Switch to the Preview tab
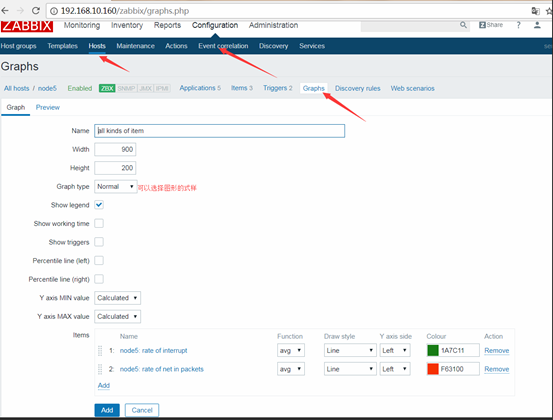Image resolution: width=553 pixels, height=420 pixels. click(48, 108)
